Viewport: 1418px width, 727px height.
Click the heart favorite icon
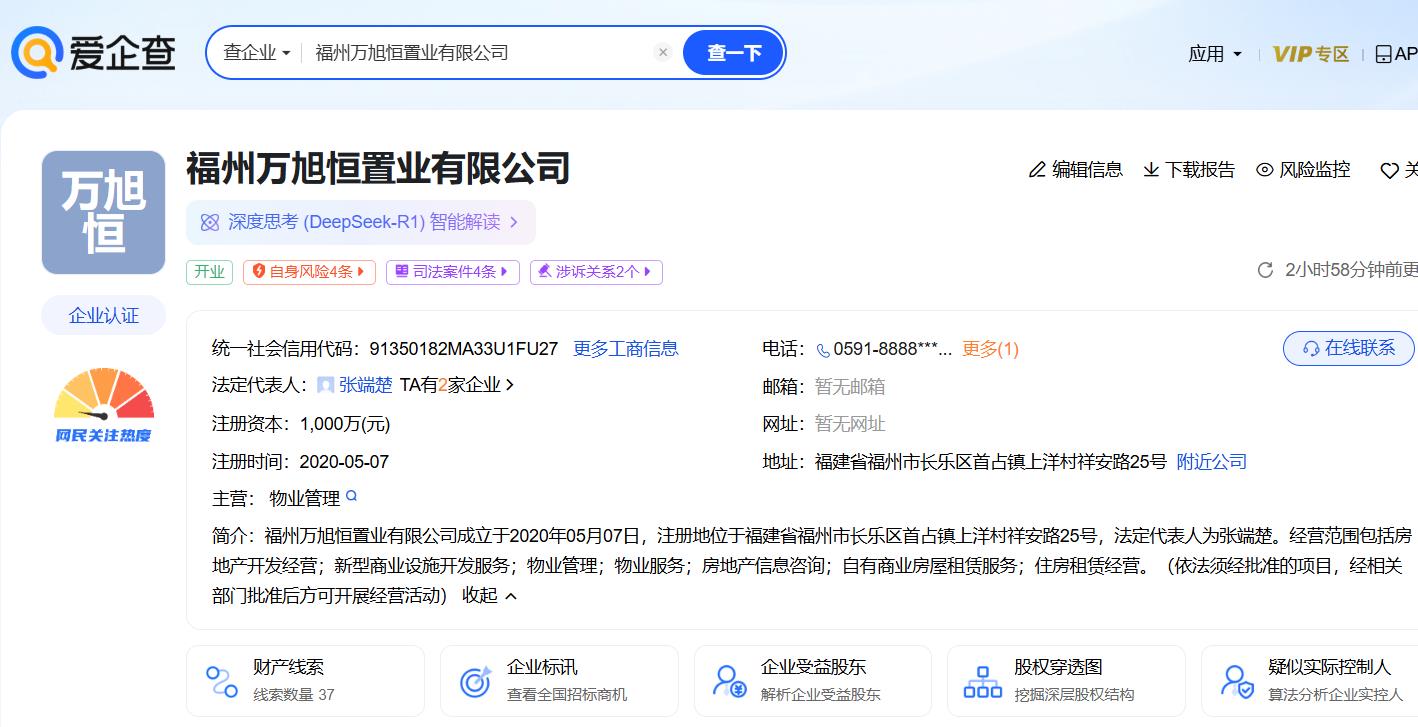pyautogui.click(x=1389, y=171)
